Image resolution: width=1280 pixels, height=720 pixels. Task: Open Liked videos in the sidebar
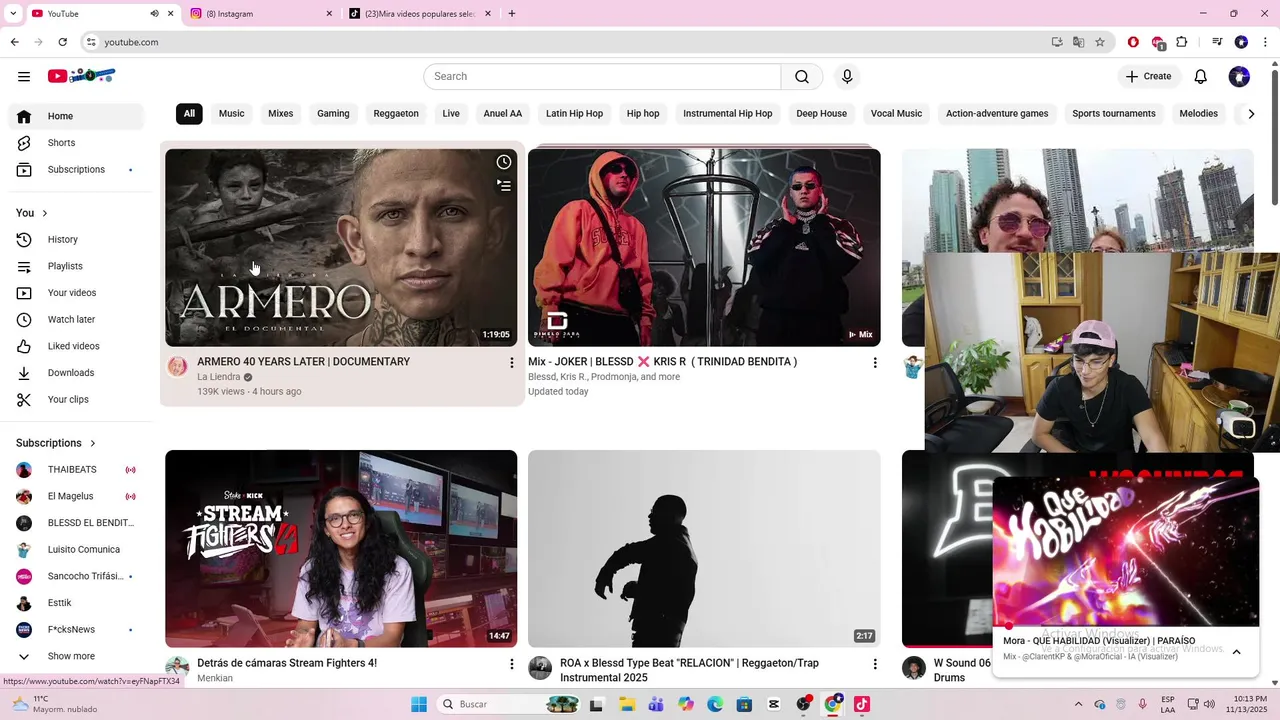tap(76, 346)
